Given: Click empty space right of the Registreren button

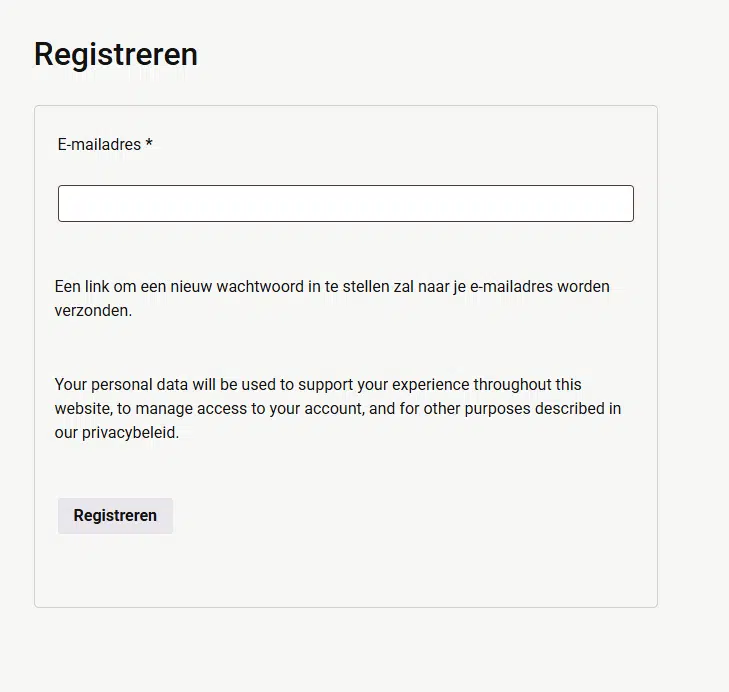Looking at the screenshot, I should pos(400,516).
